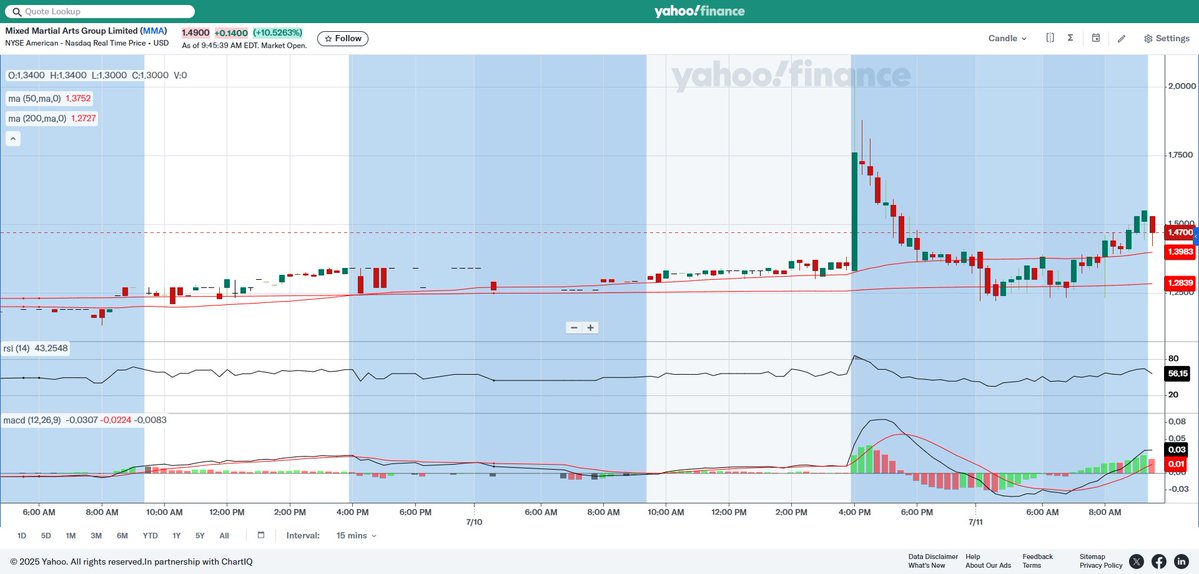Open About Our Ads link
This screenshot has height=574, width=1199.
[988, 566]
